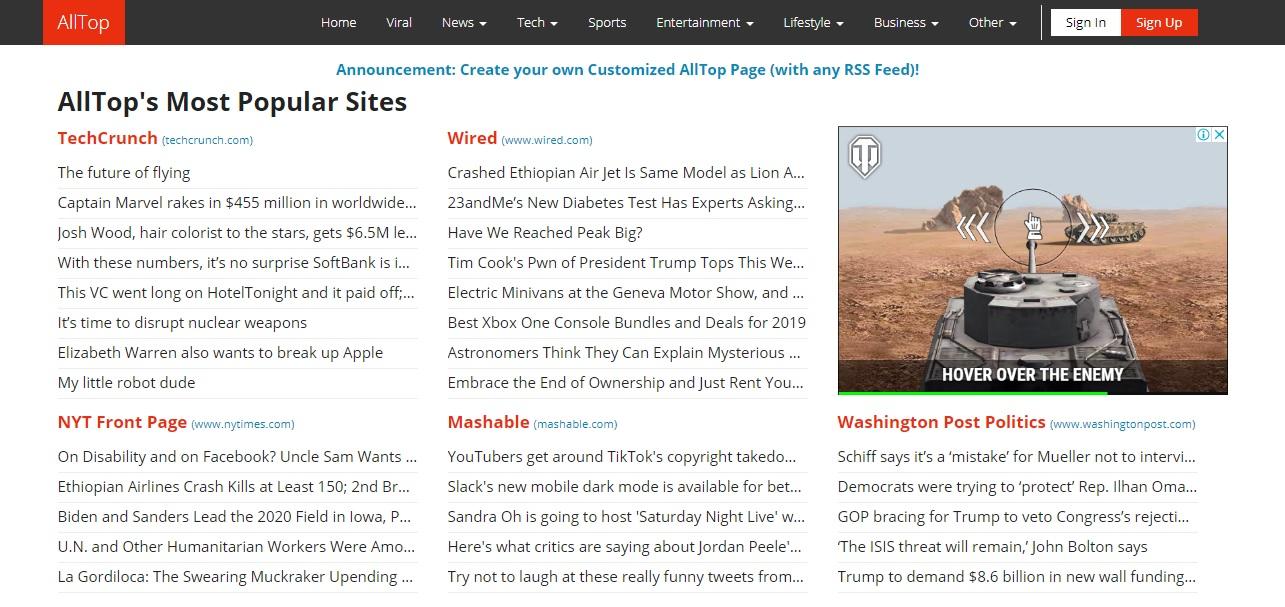Click the tank ad image
Image resolution: width=1285 pixels, height=607 pixels.
1032,300
